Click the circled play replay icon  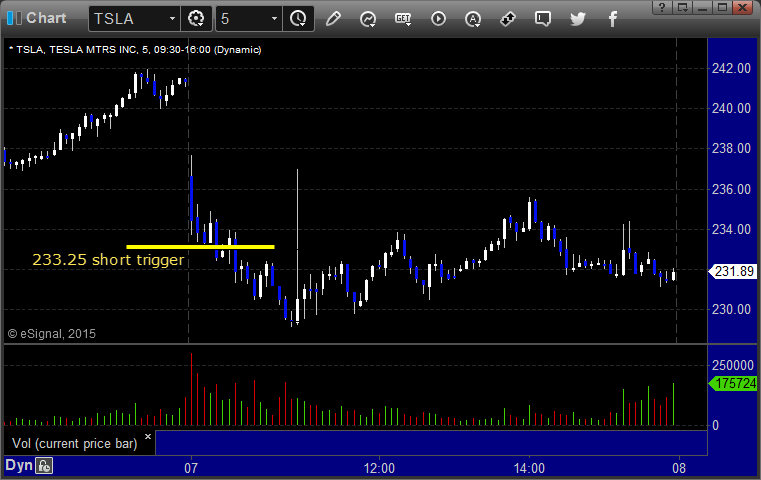tap(438, 19)
